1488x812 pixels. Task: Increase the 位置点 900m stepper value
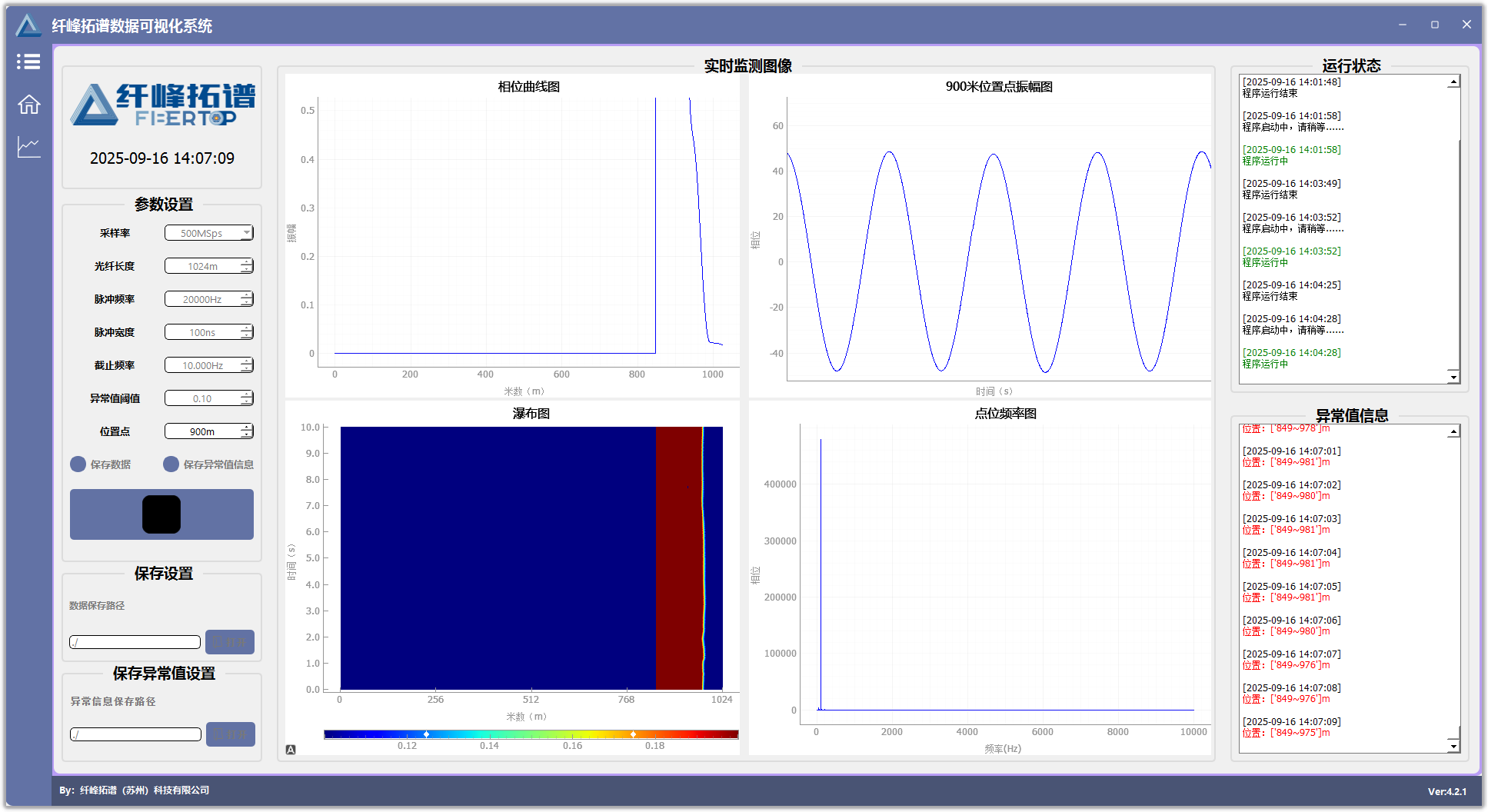246,428
